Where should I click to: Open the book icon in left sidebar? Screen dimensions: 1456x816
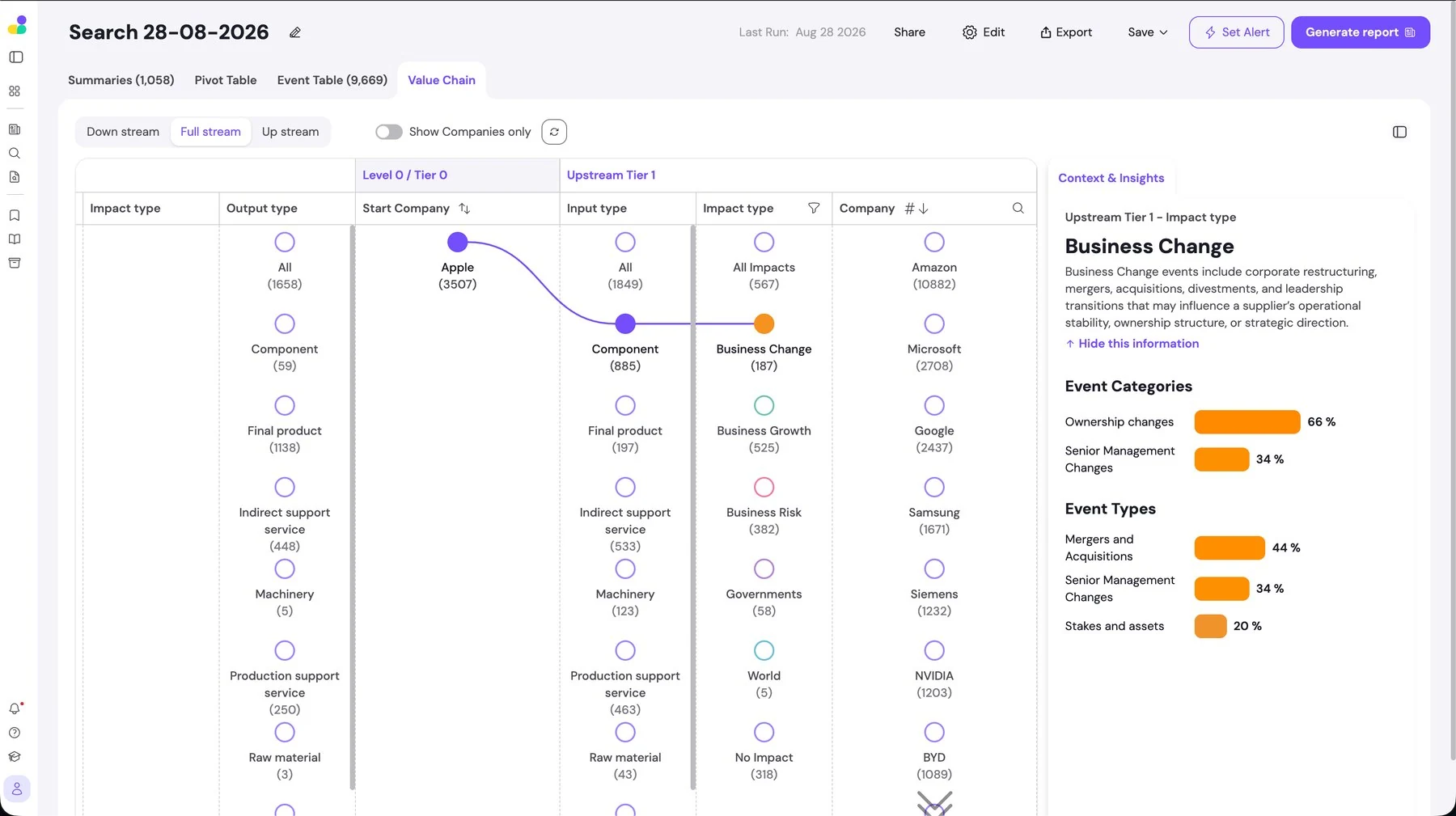pos(15,239)
